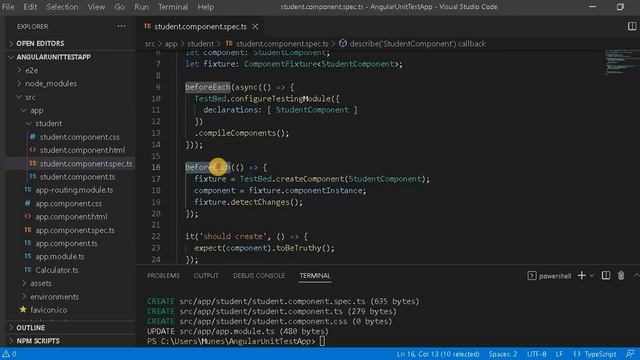
Task: Open the Explorer more actions ellipsis
Action: click(x=121, y=27)
